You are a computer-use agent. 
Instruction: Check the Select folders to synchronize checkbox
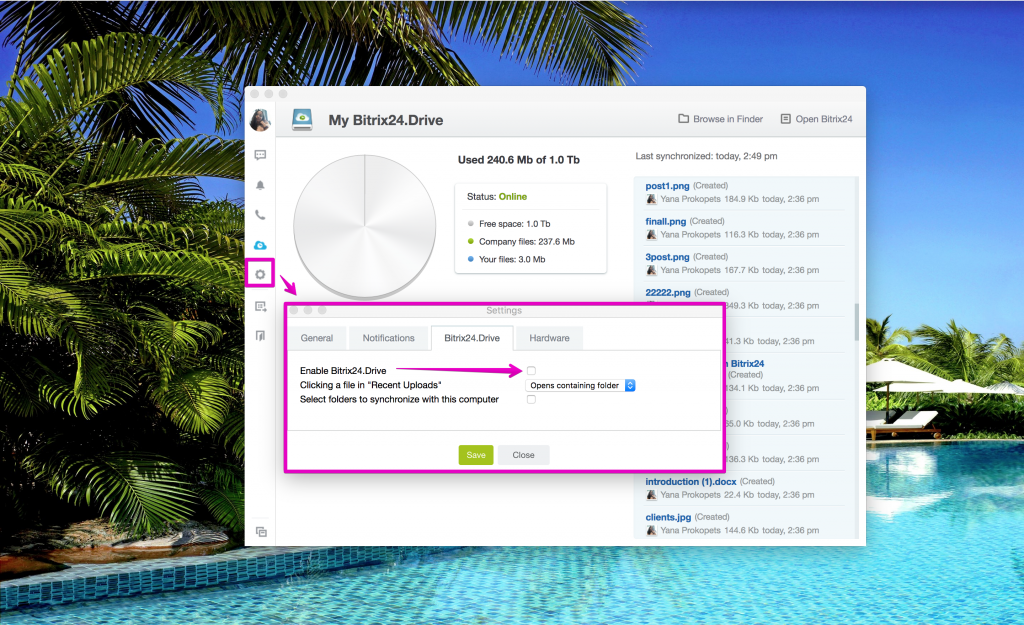pyautogui.click(x=531, y=400)
